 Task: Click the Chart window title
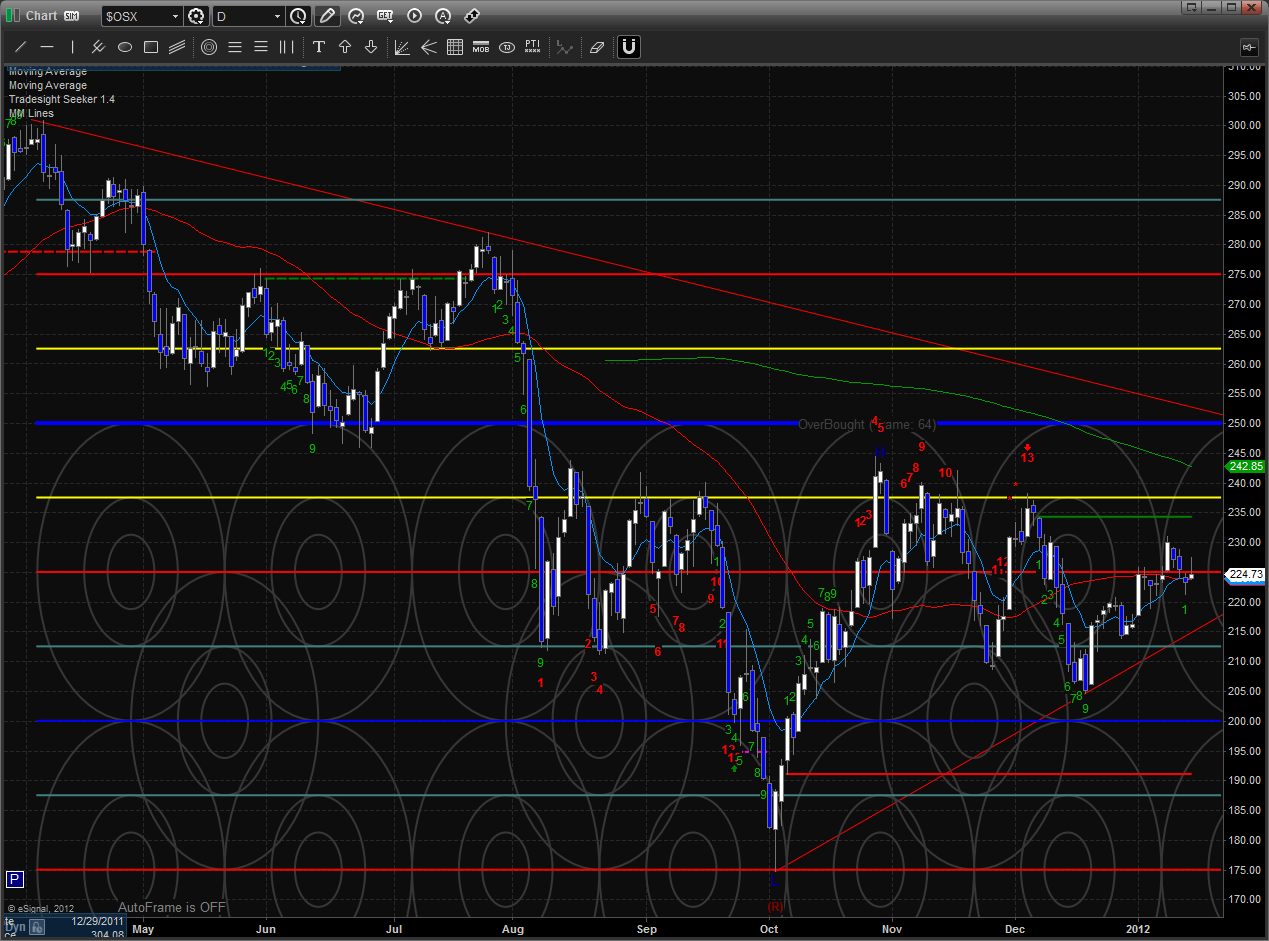[x=41, y=16]
